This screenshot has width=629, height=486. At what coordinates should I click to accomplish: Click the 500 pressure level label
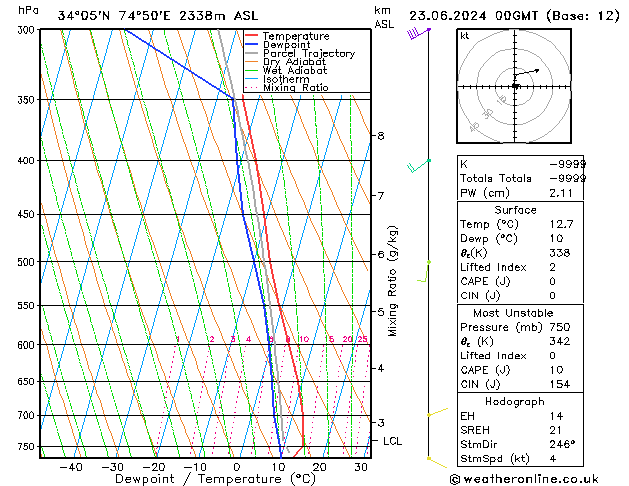(28, 262)
